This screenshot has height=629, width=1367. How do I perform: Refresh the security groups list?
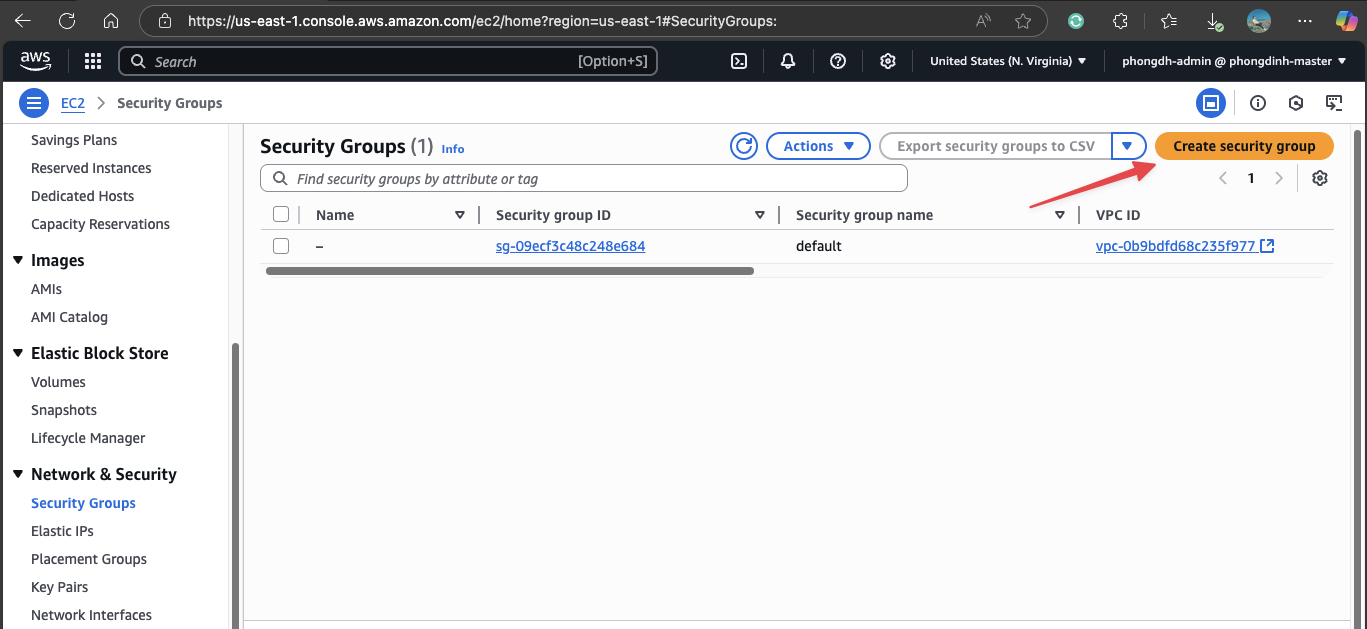point(744,146)
